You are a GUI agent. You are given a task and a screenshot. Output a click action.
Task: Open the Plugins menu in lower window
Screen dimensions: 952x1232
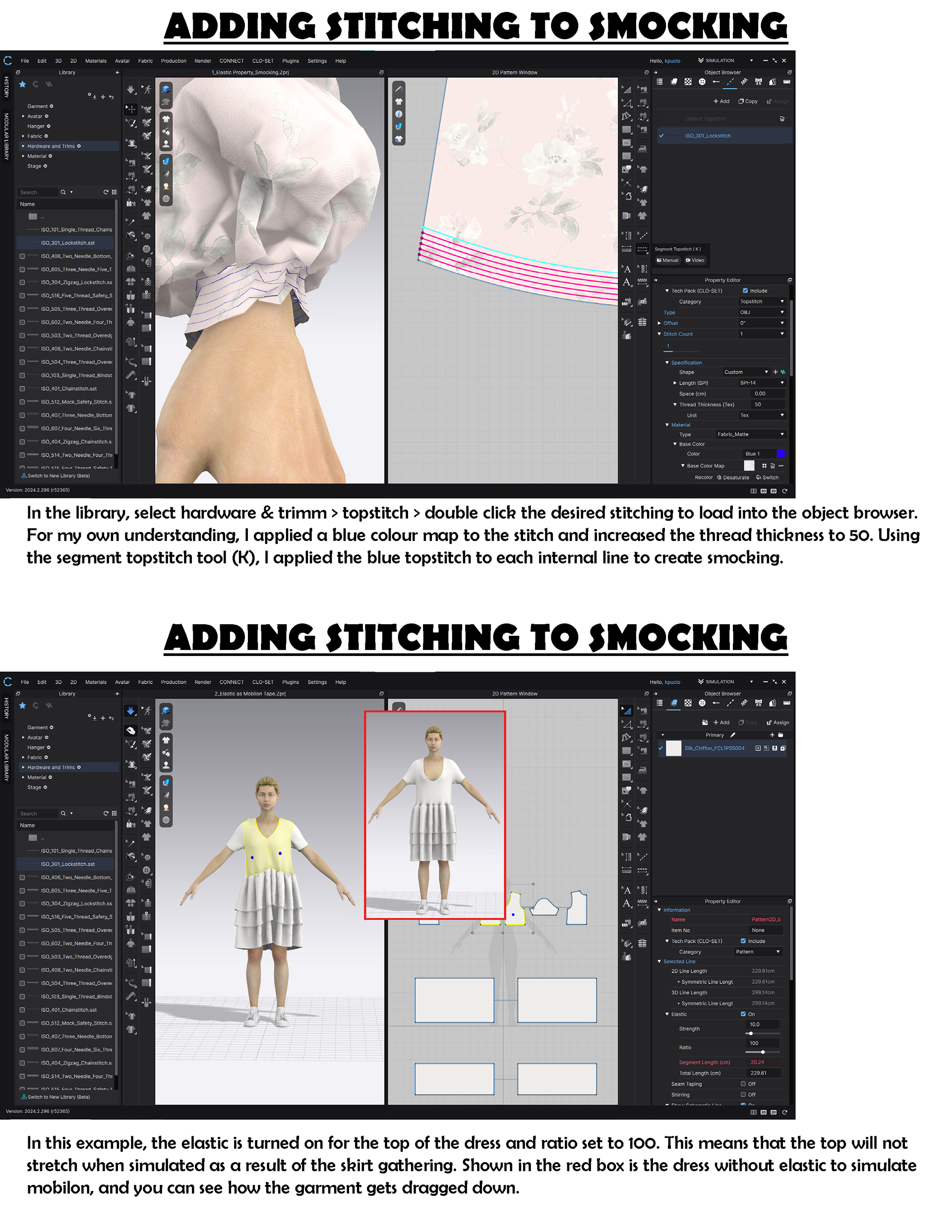[291, 682]
